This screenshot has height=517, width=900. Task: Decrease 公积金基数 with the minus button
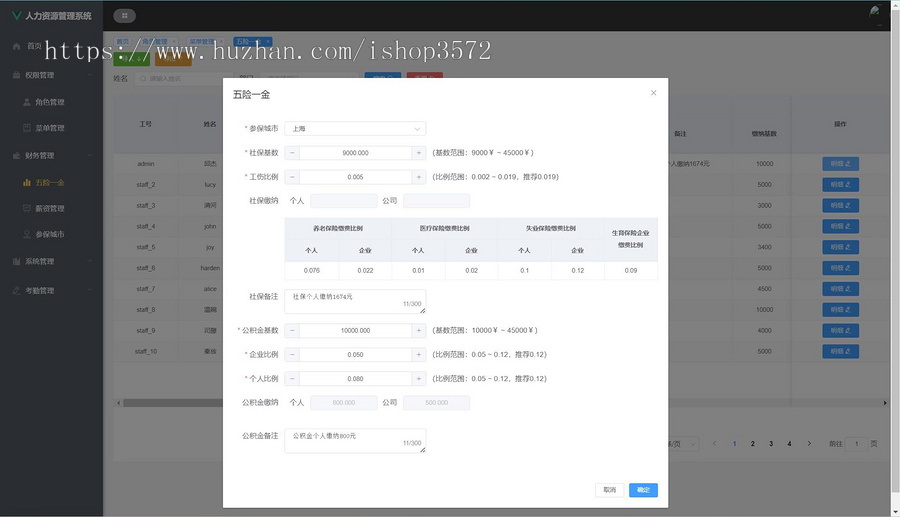(292, 331)
